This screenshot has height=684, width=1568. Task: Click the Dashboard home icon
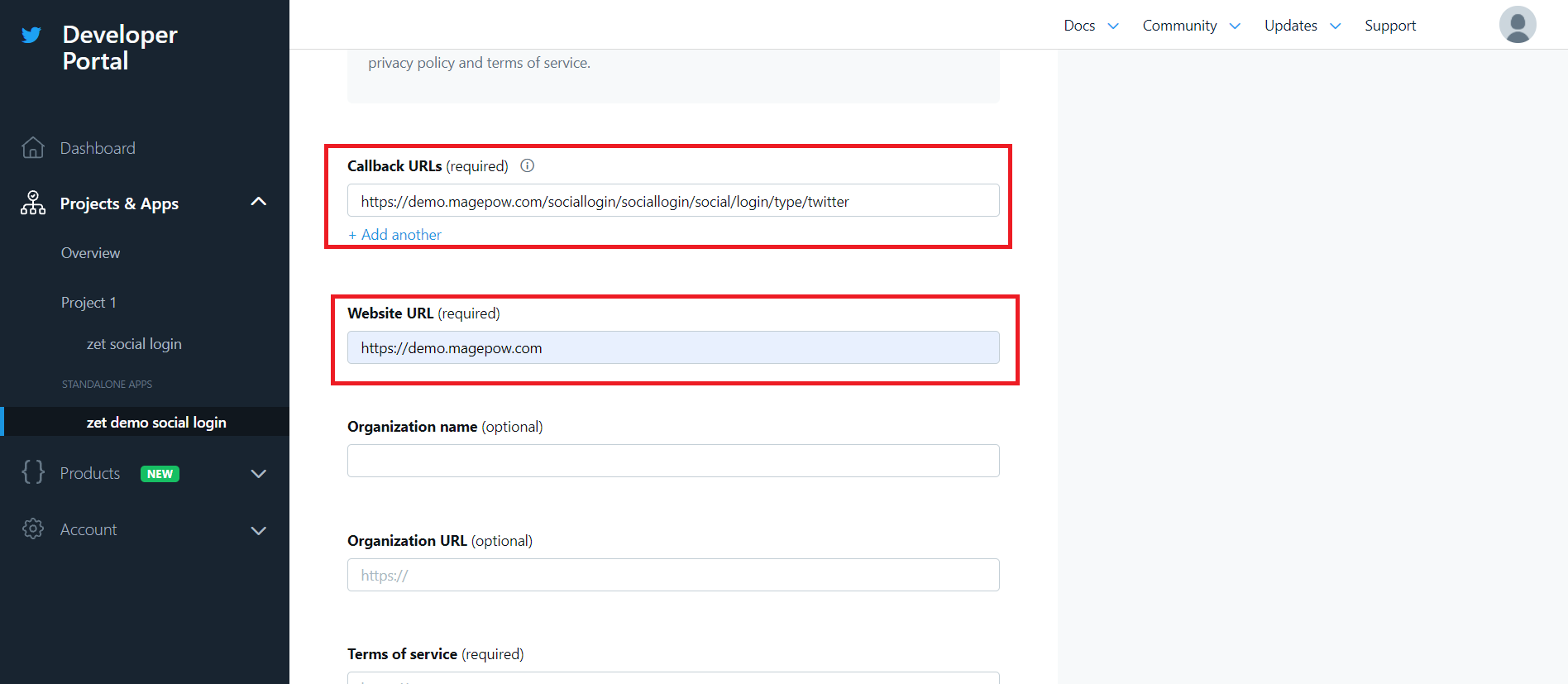pos(33,148)
